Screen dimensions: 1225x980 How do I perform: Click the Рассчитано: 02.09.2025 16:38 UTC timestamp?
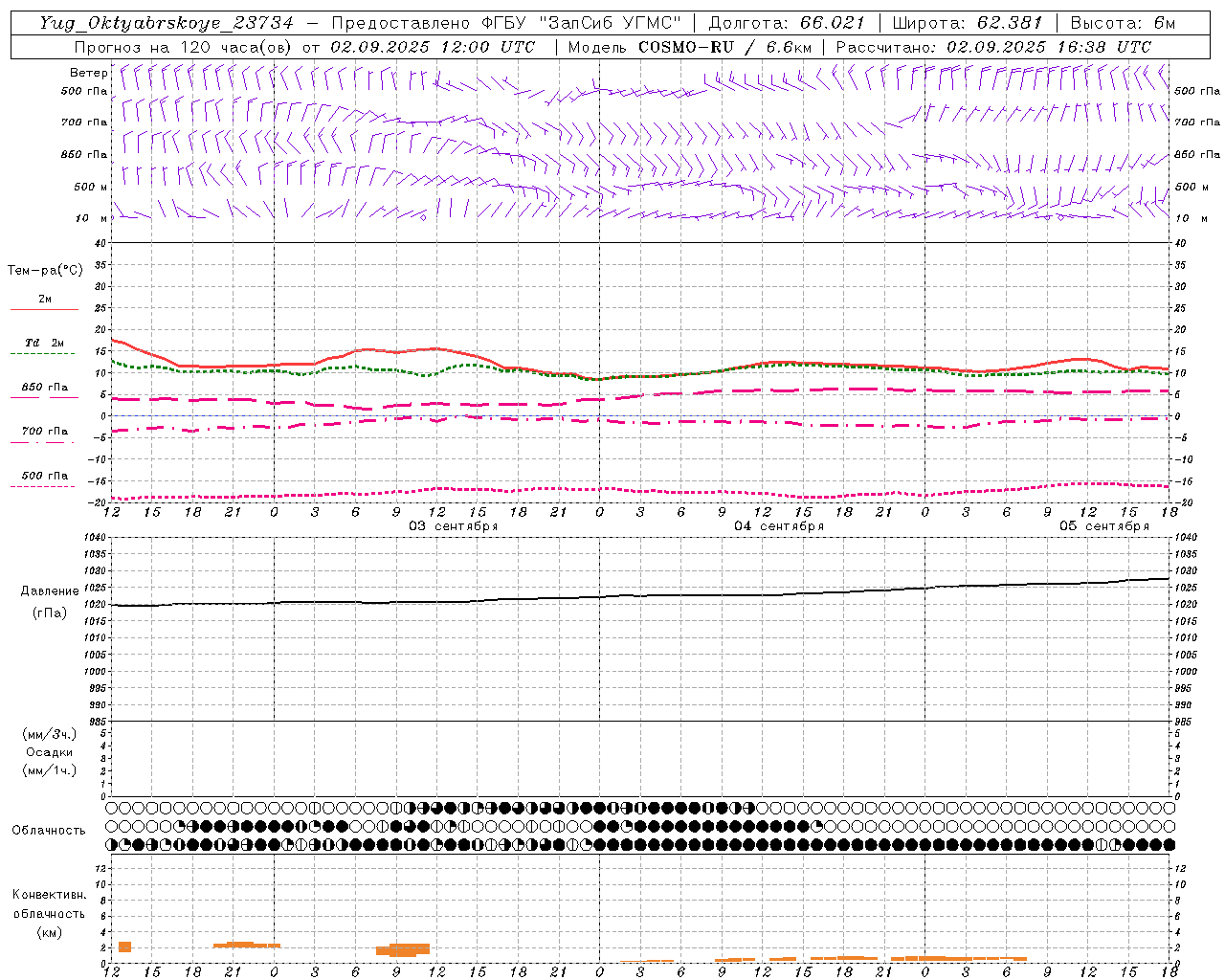coord(993,46)
